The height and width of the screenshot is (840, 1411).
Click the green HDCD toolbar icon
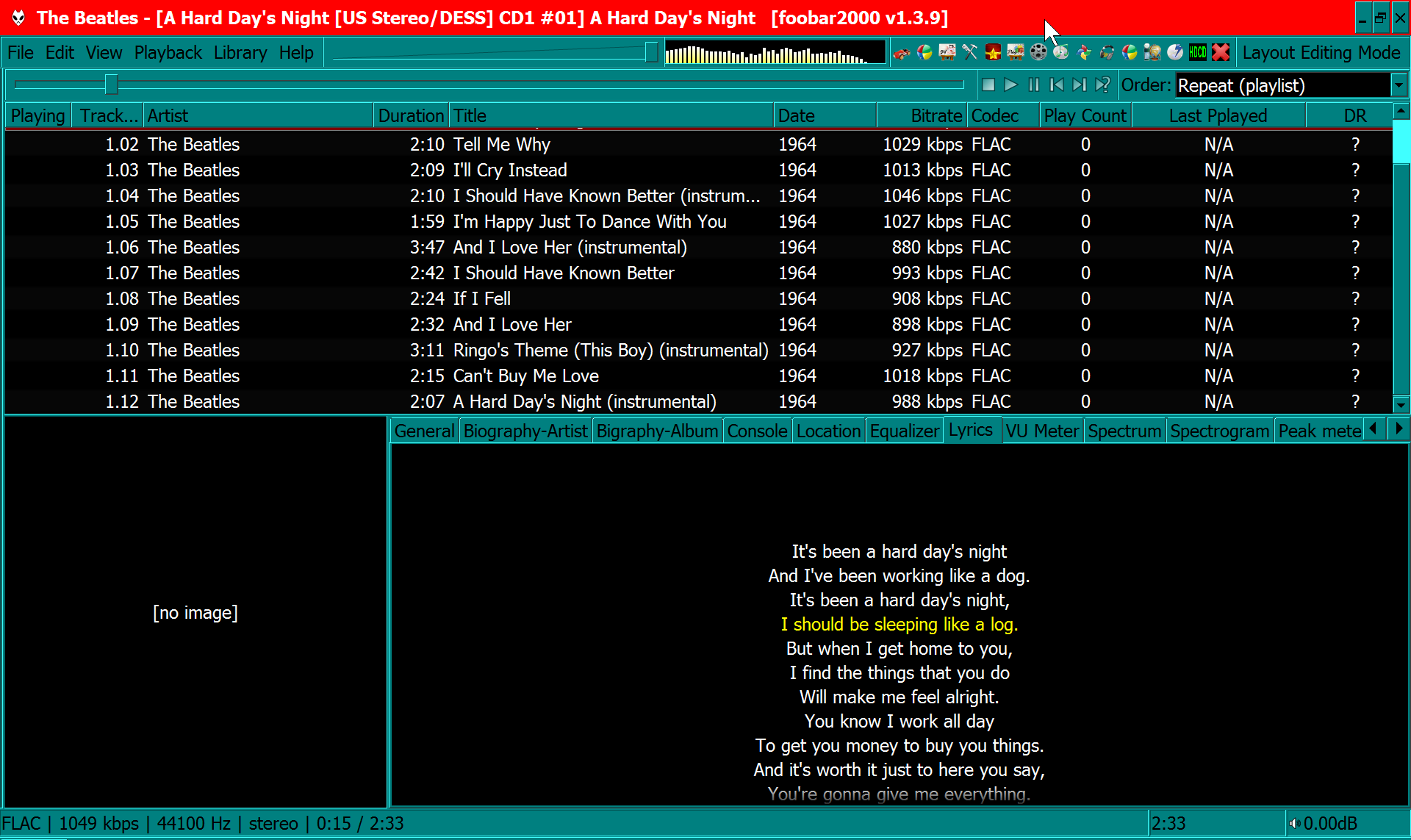click(1198, 52)
